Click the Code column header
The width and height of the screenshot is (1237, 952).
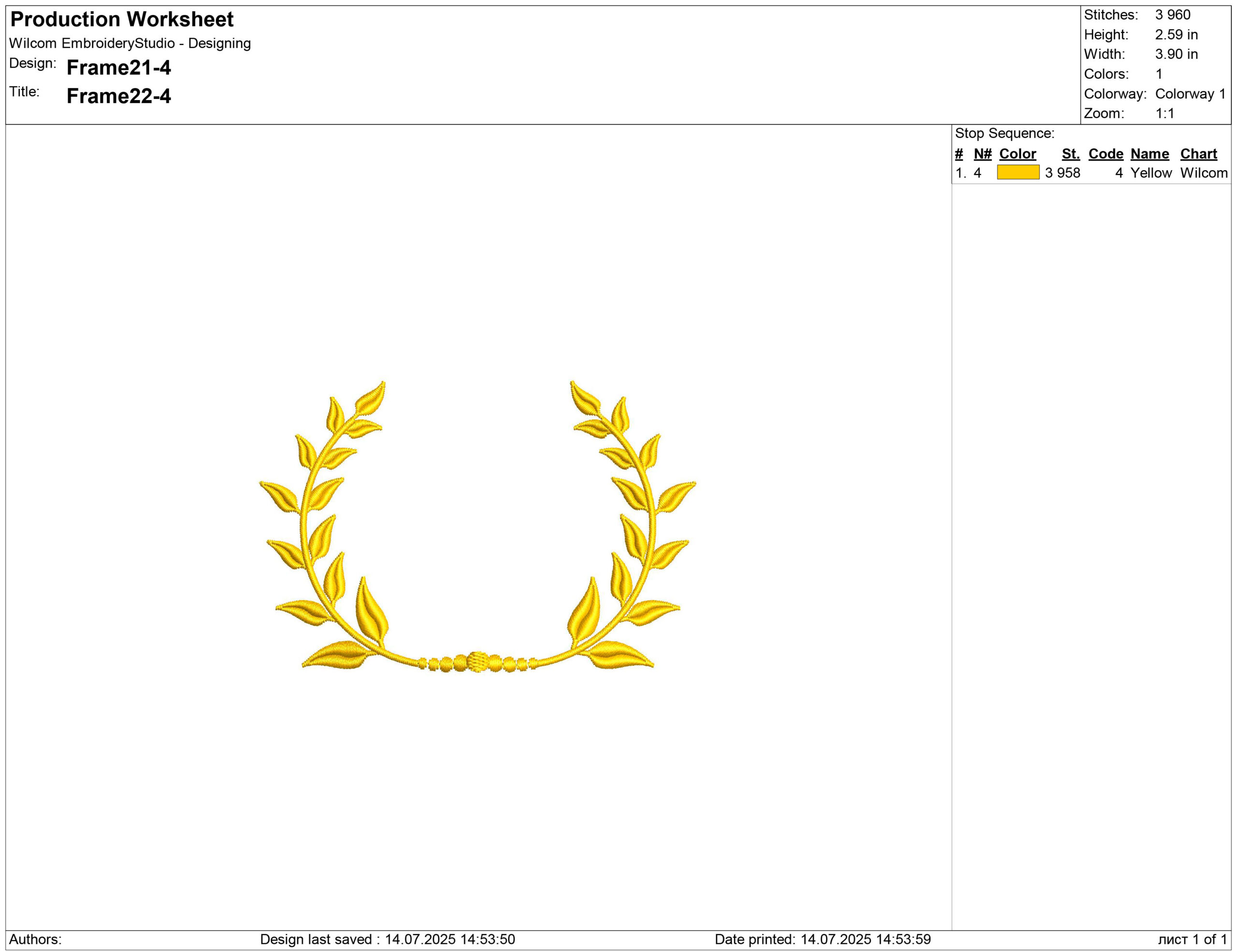click(x=1106, y=154)
